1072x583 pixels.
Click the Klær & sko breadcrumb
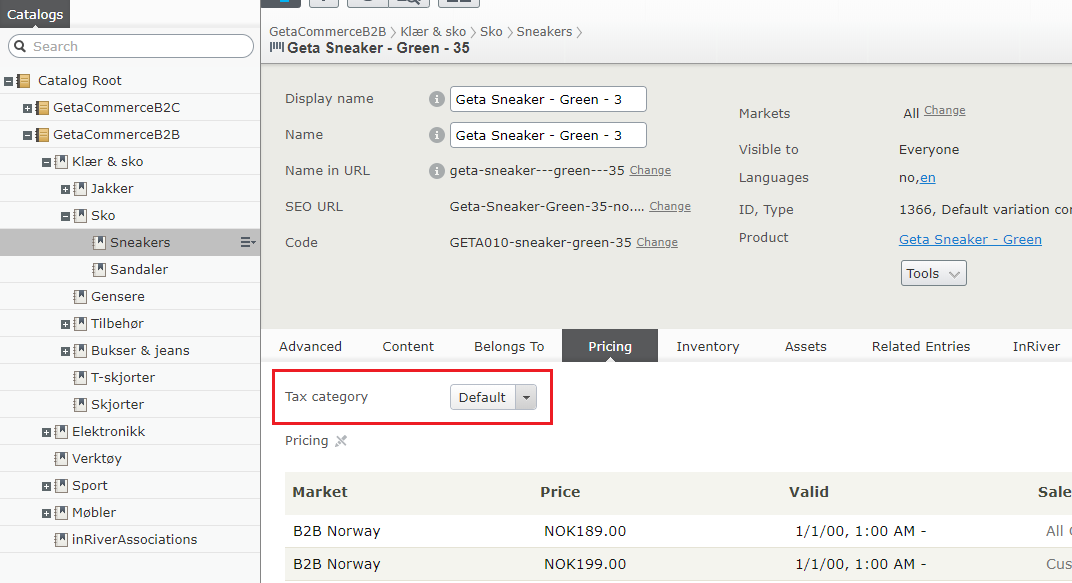coord(433,31)
